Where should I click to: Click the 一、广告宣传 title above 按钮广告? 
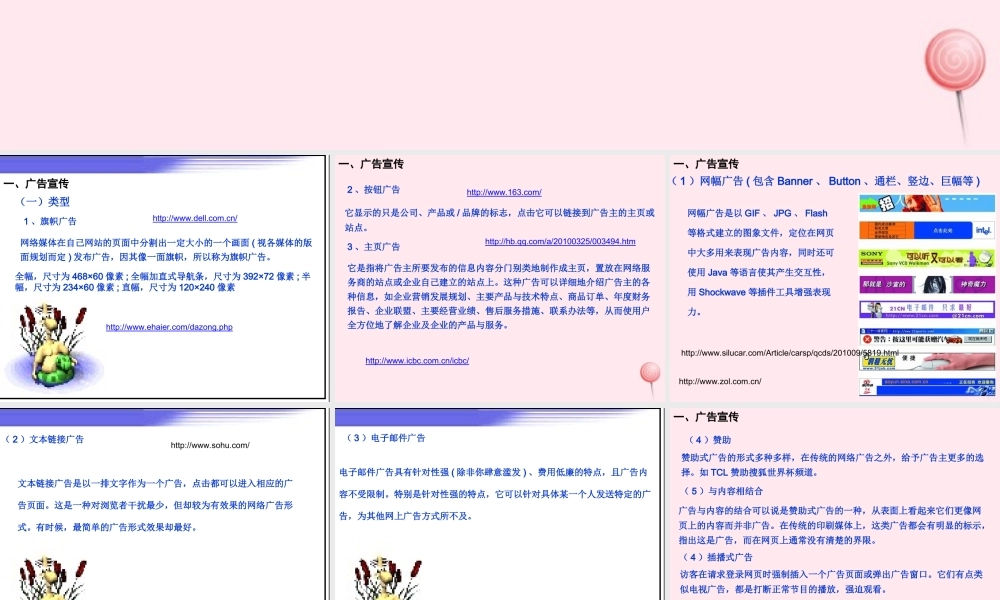(371, 164)
